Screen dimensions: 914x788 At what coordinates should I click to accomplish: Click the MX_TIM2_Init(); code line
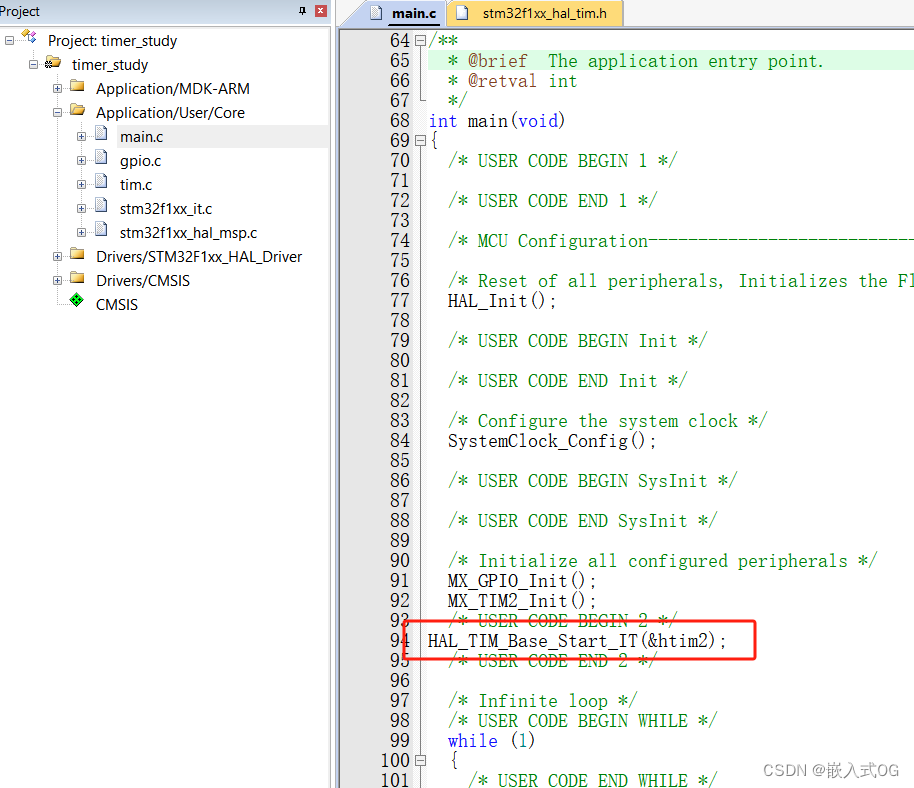coord(522,601)
